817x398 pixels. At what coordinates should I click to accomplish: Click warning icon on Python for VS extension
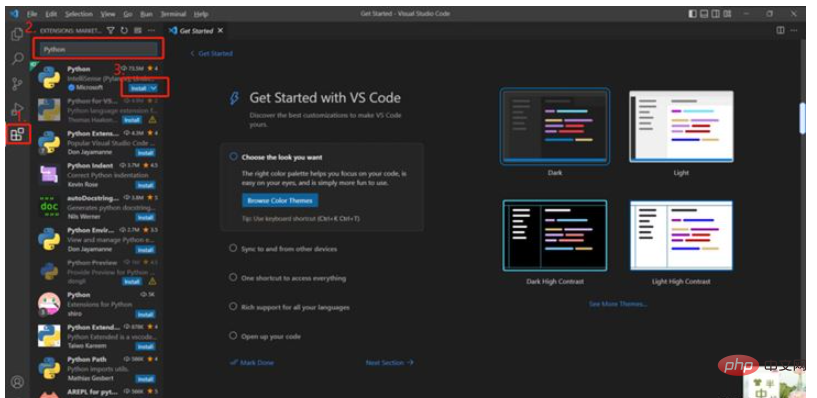(x=153, y=120)
